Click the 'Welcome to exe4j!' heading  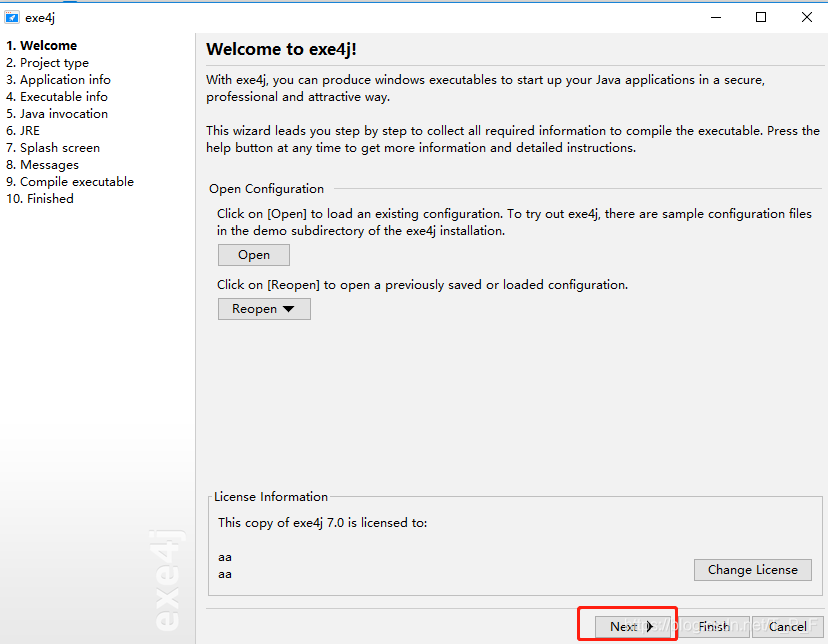[x=281, y=49]
